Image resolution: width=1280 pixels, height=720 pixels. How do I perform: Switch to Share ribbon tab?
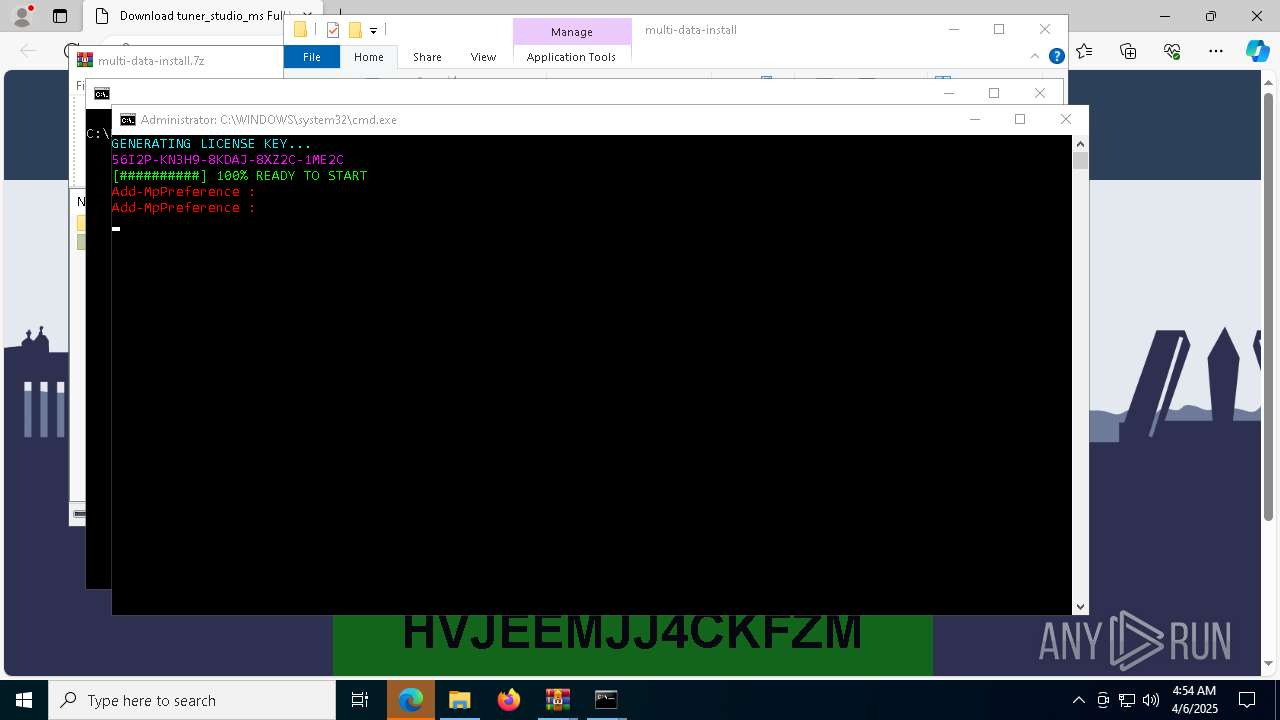[427, 57]
